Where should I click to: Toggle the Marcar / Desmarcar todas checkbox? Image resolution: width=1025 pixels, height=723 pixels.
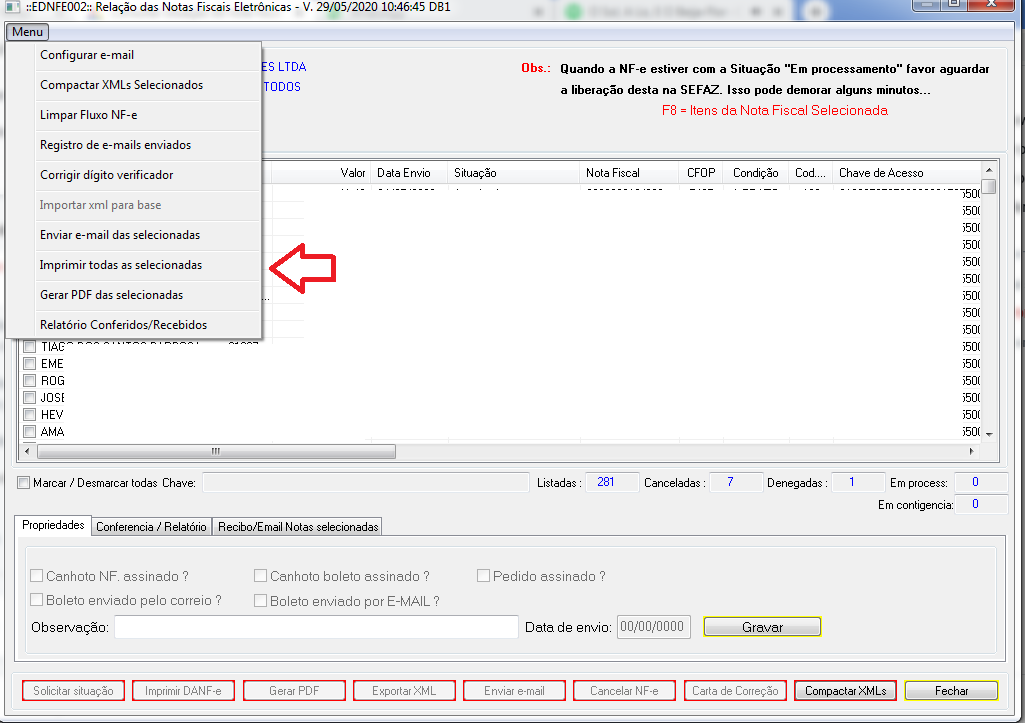point(24,483)
